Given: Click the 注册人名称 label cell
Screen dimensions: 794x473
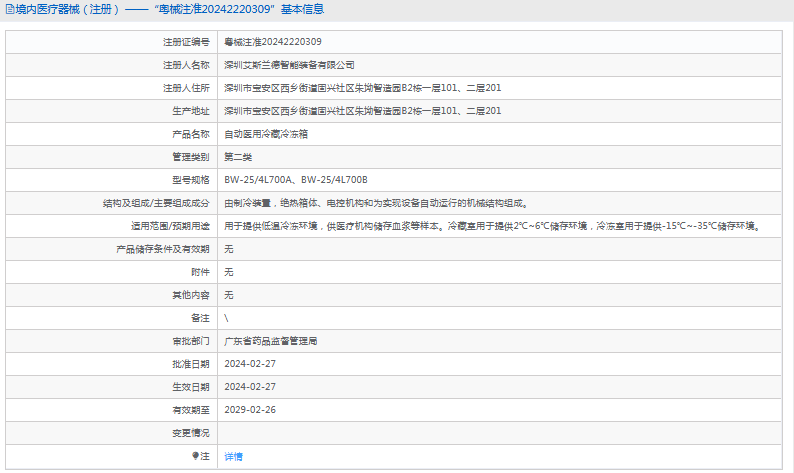Looking at the screenshot, I should click(111, 65).
